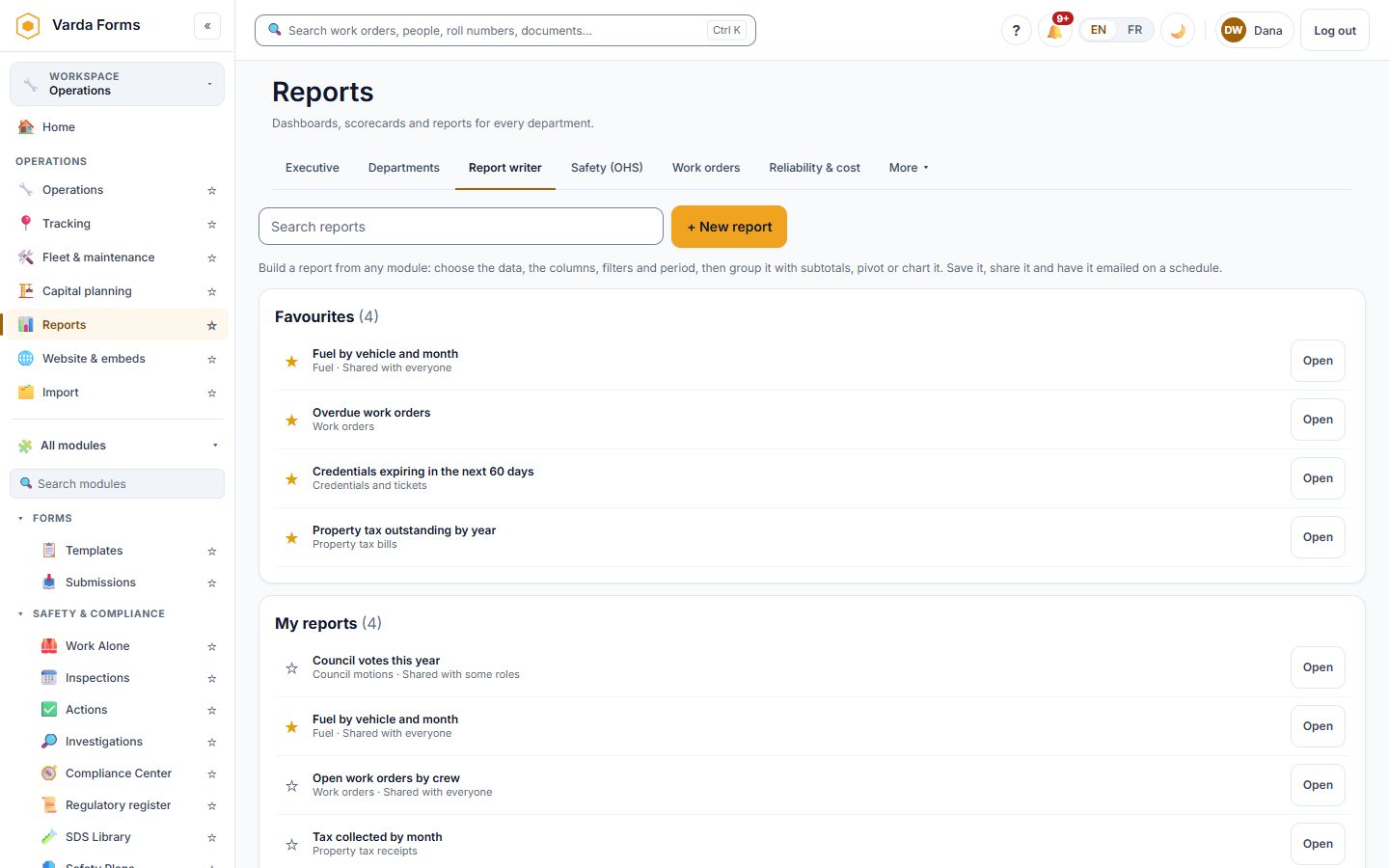The height and width of the screenshot is (868, 1389).
Task: Toggle dark mode moon icon
Action: 1178,30
